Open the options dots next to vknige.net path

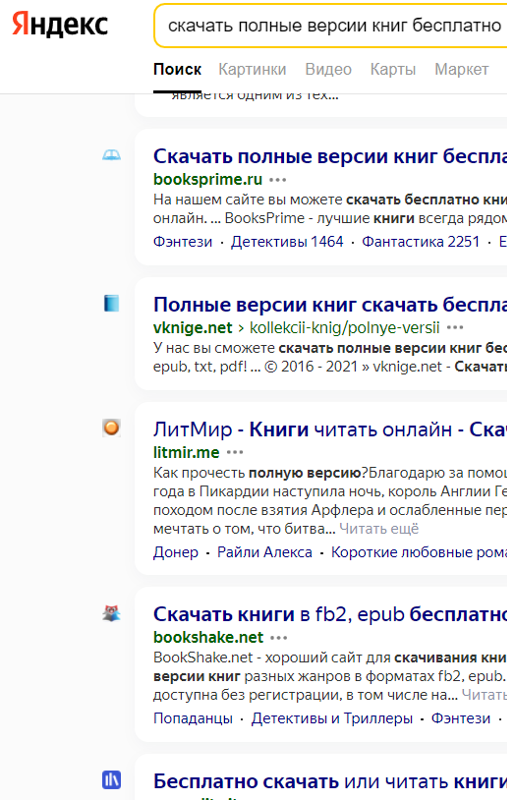(x=454, y=328)
